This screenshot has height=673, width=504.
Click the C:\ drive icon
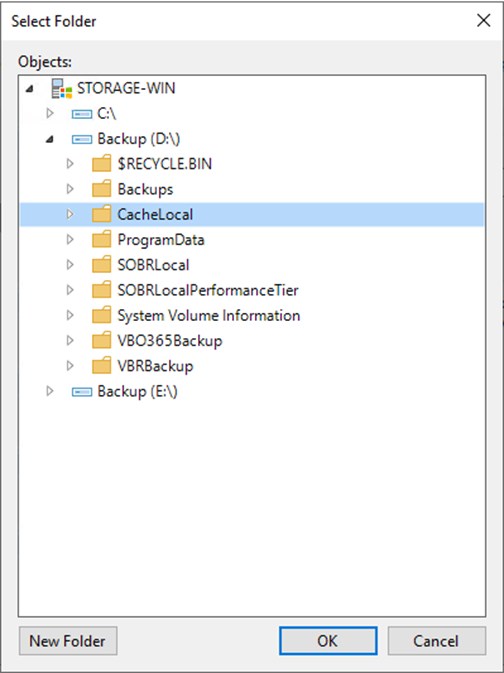click(x=82, y=114)
